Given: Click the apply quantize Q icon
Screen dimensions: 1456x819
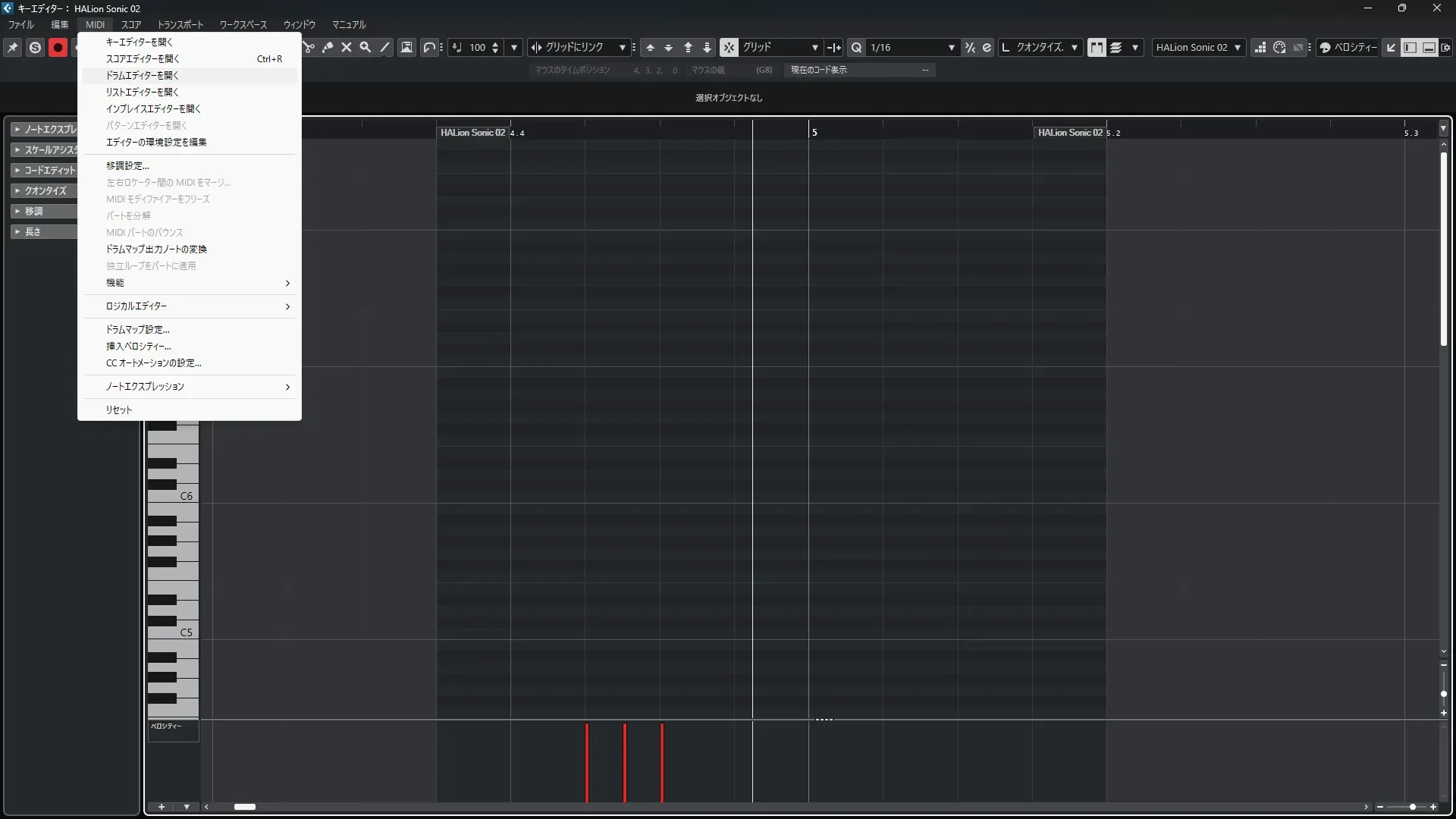Looking at the screenshot, I should click(x=856, y=47).
